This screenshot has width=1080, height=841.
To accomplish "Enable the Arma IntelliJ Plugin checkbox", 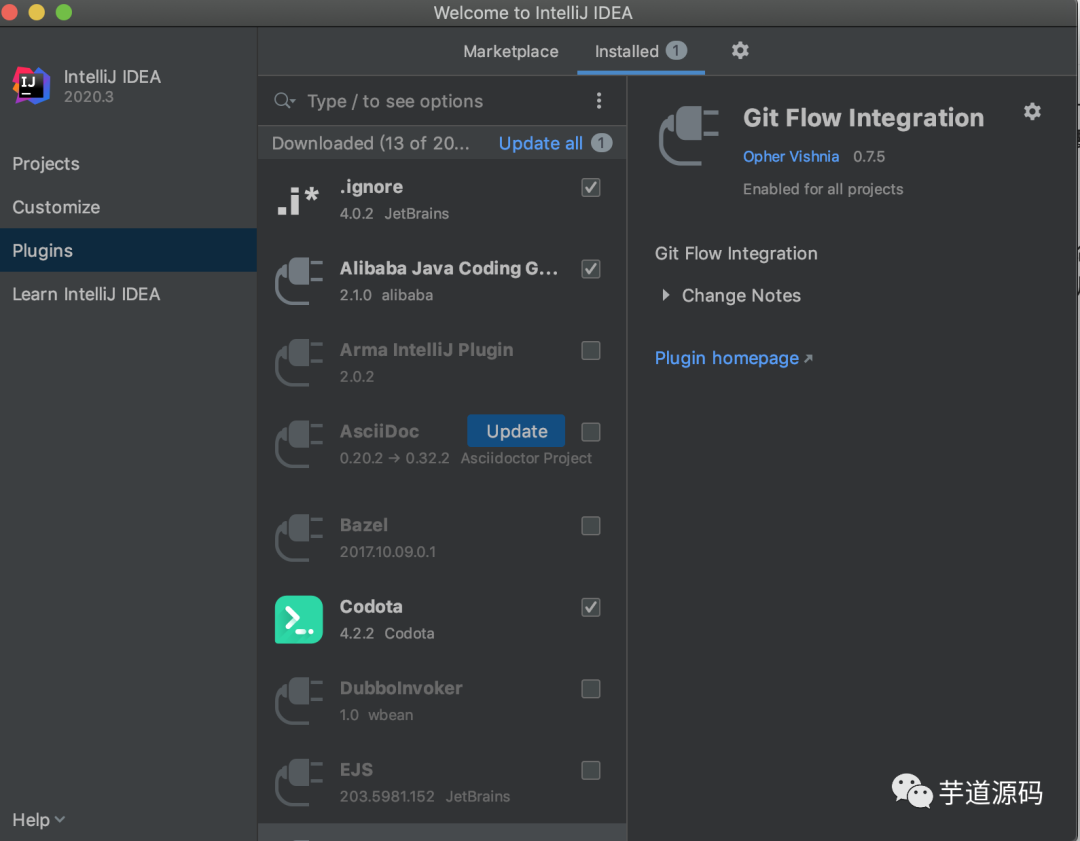I will click(x=590, y=351).
